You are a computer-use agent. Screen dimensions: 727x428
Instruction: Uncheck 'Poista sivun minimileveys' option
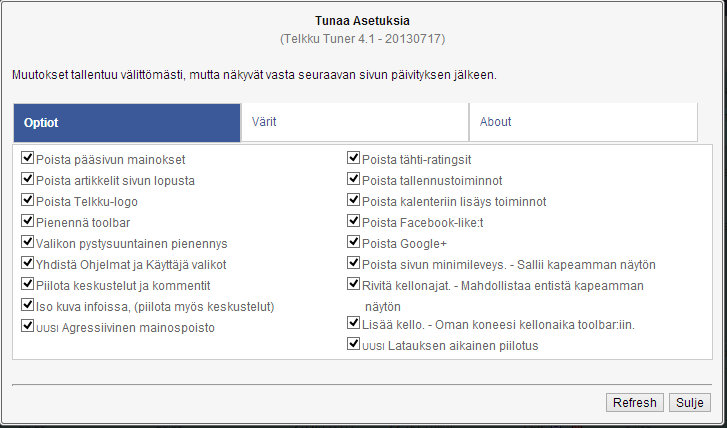coord(353,263)
